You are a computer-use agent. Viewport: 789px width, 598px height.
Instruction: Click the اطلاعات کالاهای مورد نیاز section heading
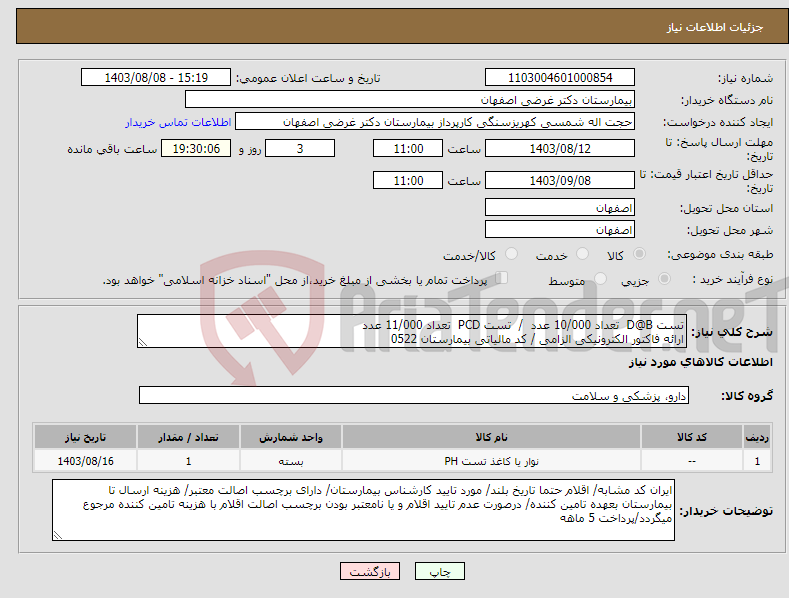tap(700, 362)
